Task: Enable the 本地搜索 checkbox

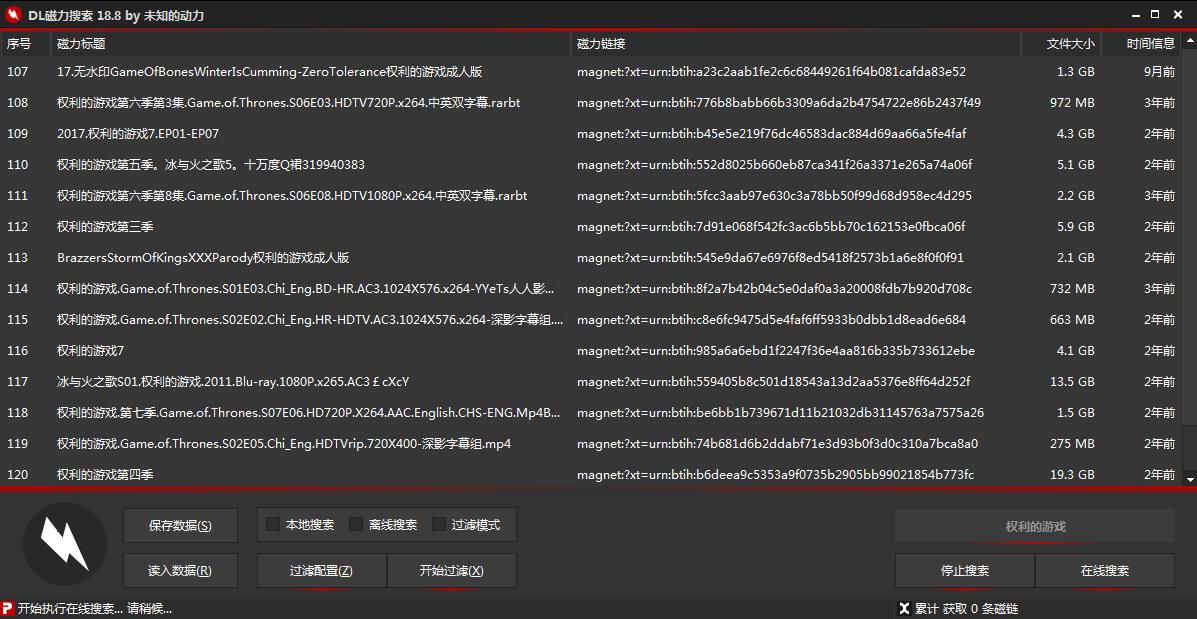Action: (272, 524)
